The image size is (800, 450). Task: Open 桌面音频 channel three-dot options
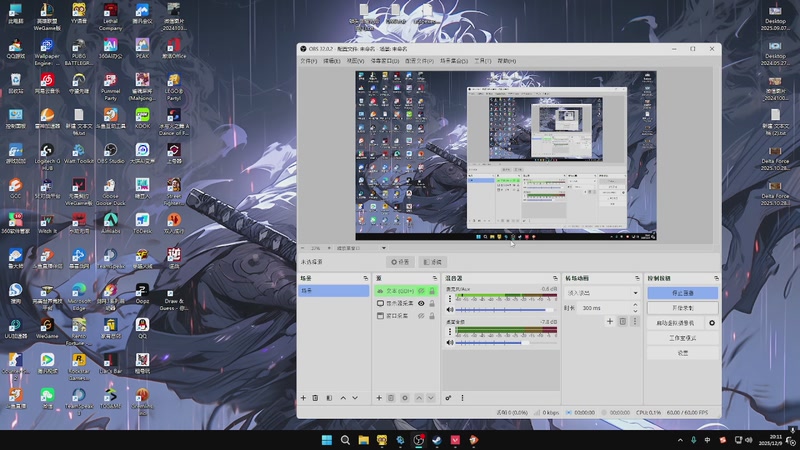pyautogui.click(x=449, y=332)
